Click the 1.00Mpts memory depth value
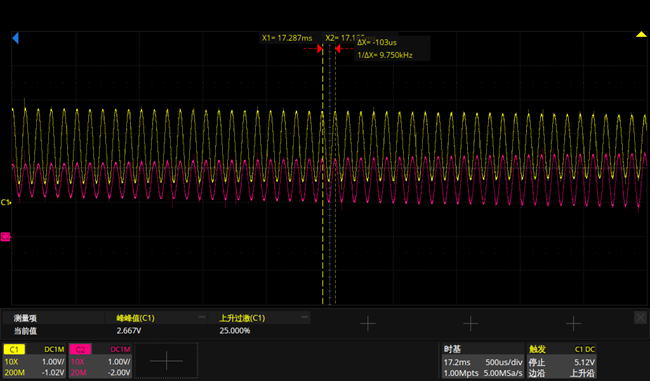The height and width of the screenshot is (381, 650). [461, 373]
